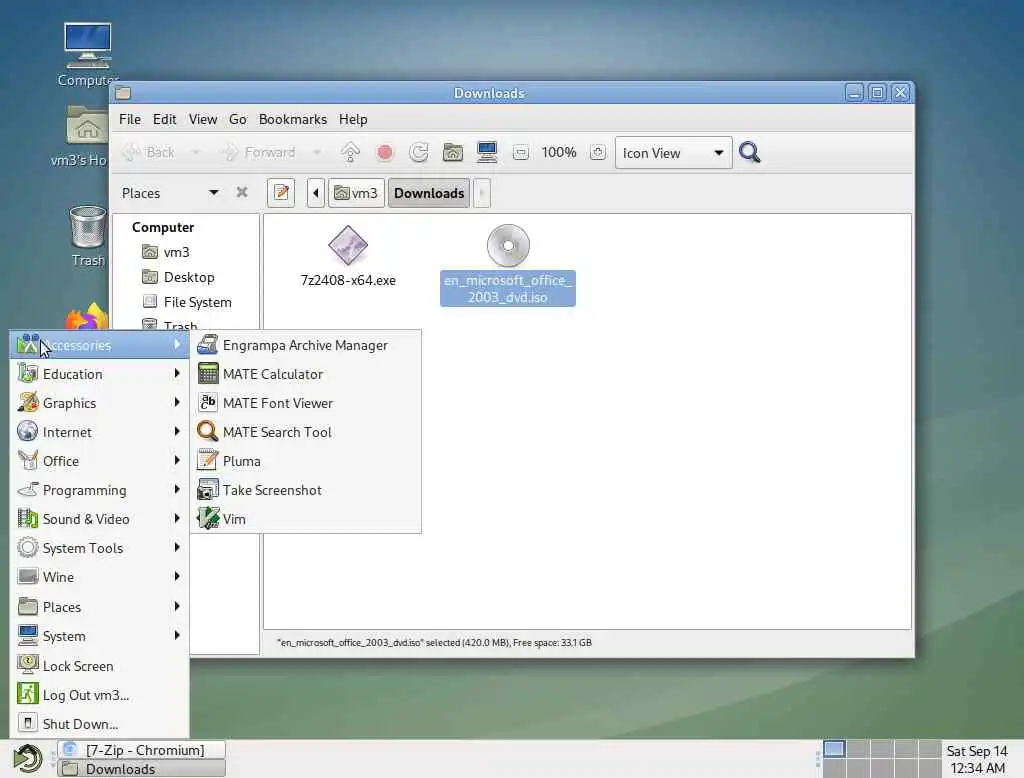Select the en_microsoft_office_2003_dvd.iso file
This screenshot has height=778, width=1024.
(x=507, y=265)
